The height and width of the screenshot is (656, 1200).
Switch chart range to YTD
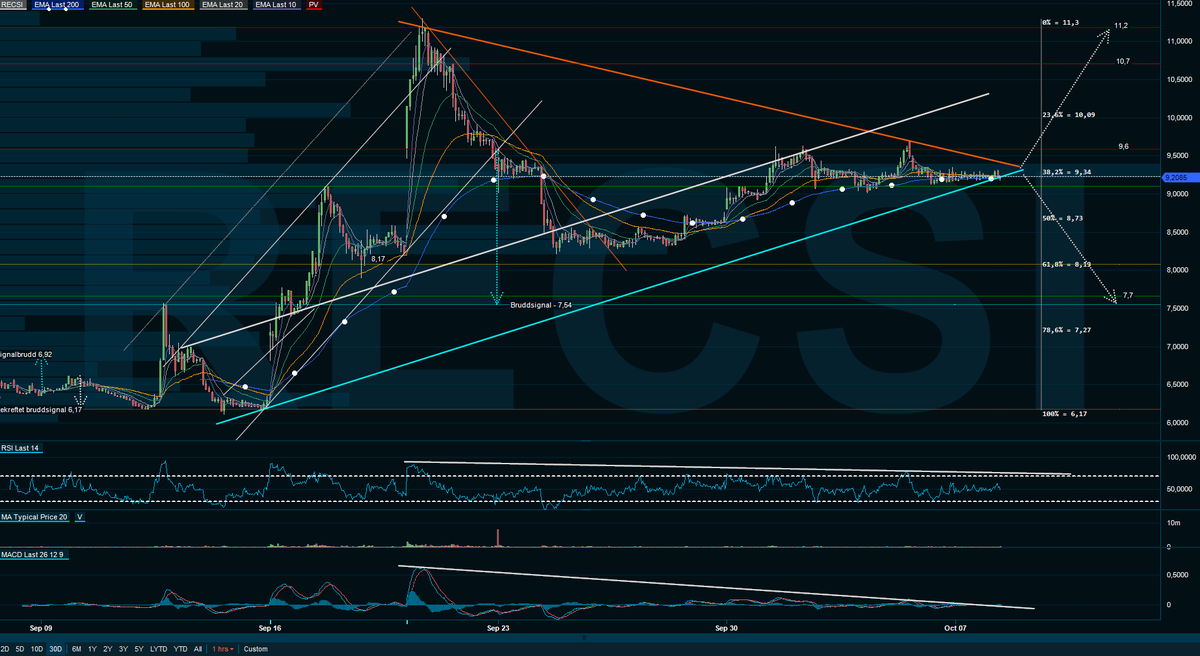point(180,649)
